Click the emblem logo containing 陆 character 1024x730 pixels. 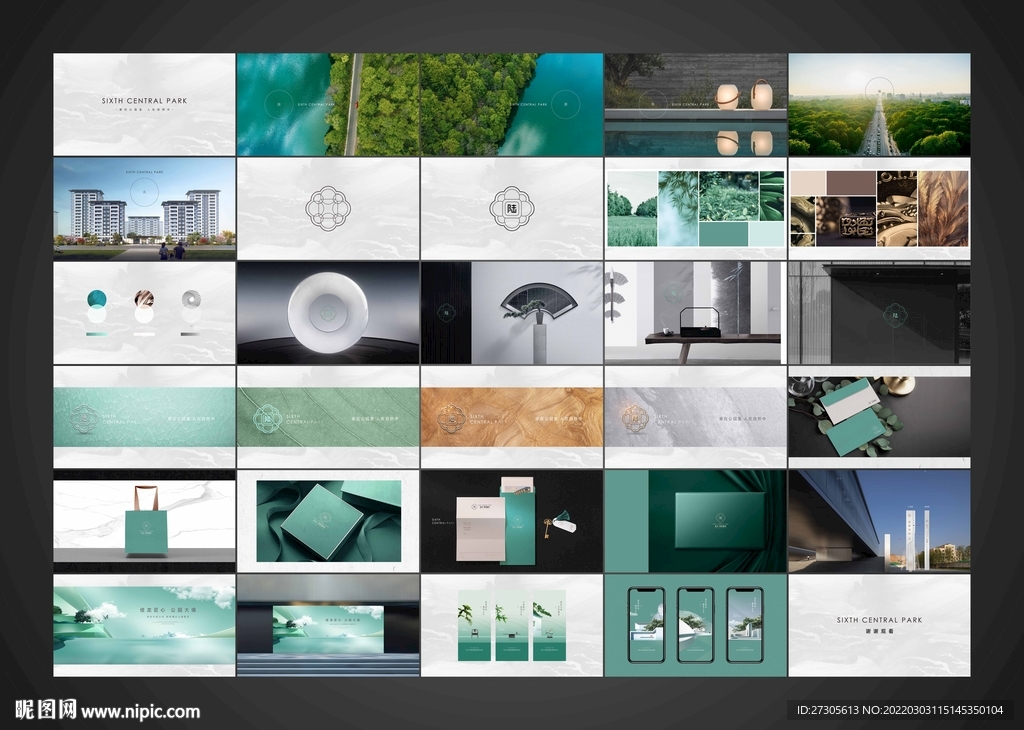[x=512, y=209]
